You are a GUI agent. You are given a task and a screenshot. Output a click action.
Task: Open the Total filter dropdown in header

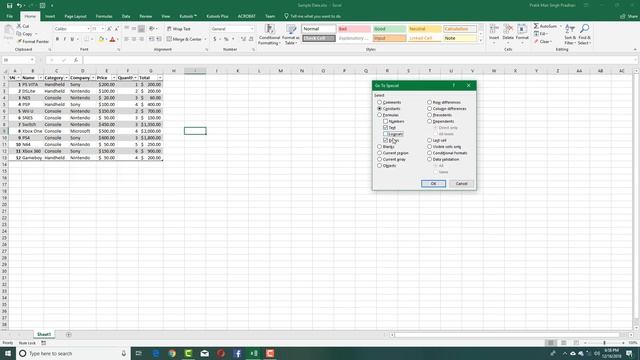(x=160, y=78)
